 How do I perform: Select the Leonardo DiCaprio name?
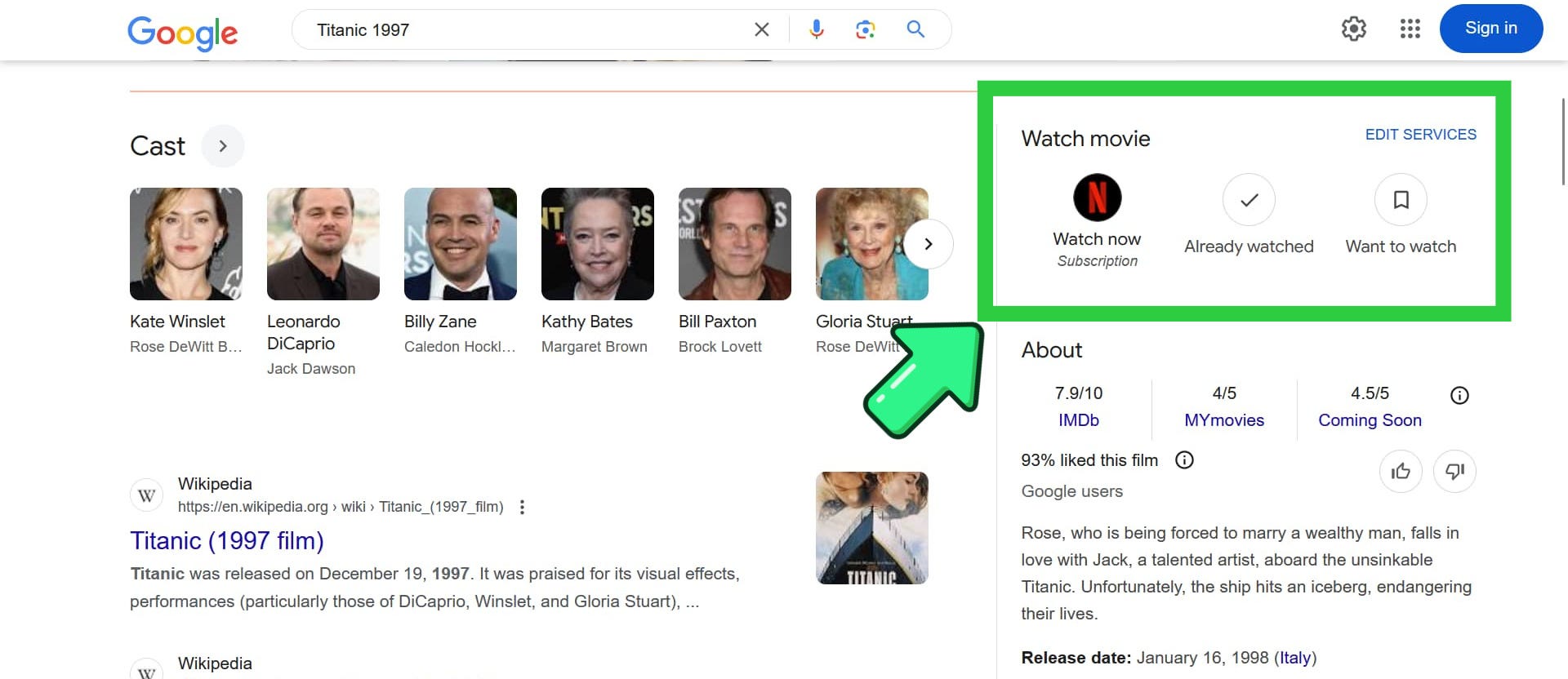[x=304, y=332]
